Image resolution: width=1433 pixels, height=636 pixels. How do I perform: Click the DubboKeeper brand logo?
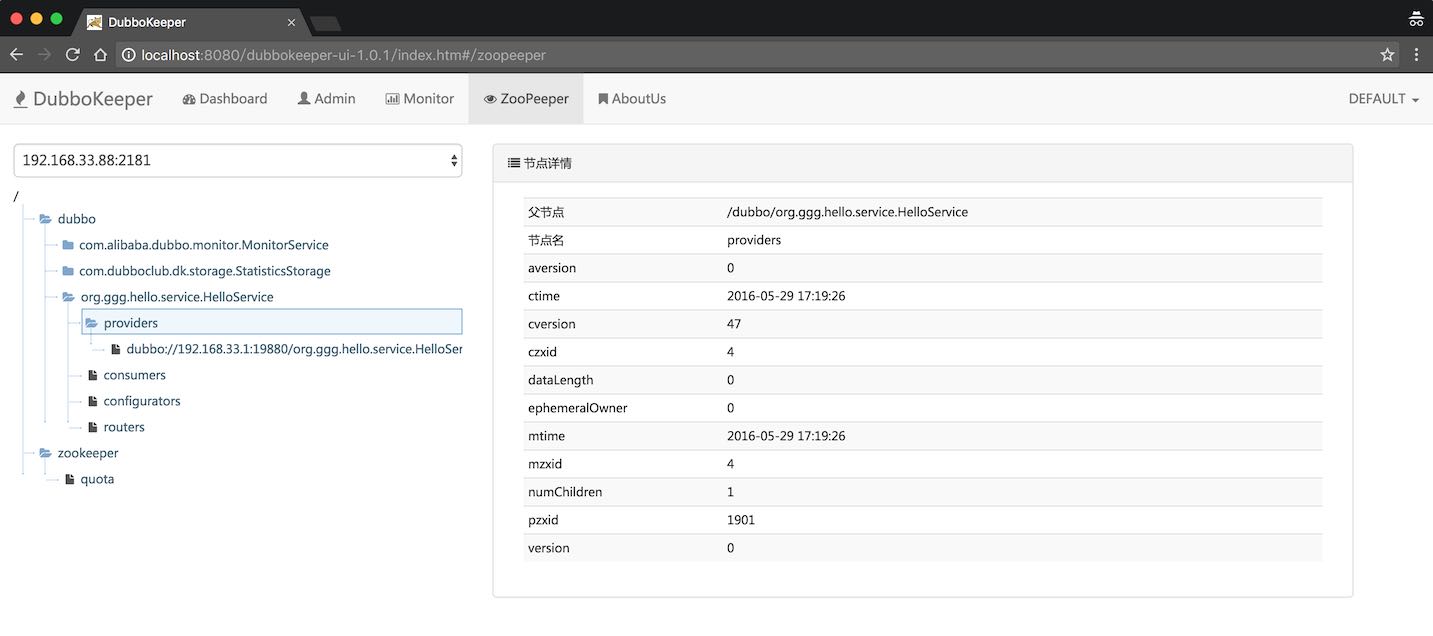click(x=83, y=98)
